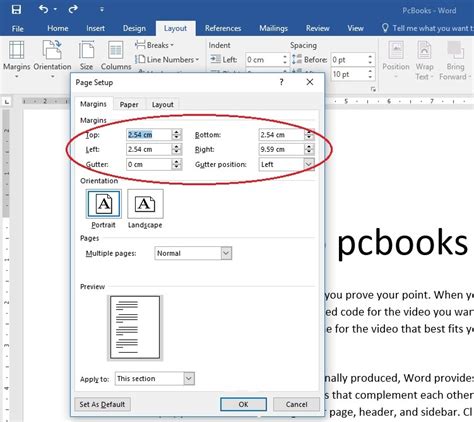Click the Set As Default button
Screen dimensions: 474x422
click(x=102, y=404)
